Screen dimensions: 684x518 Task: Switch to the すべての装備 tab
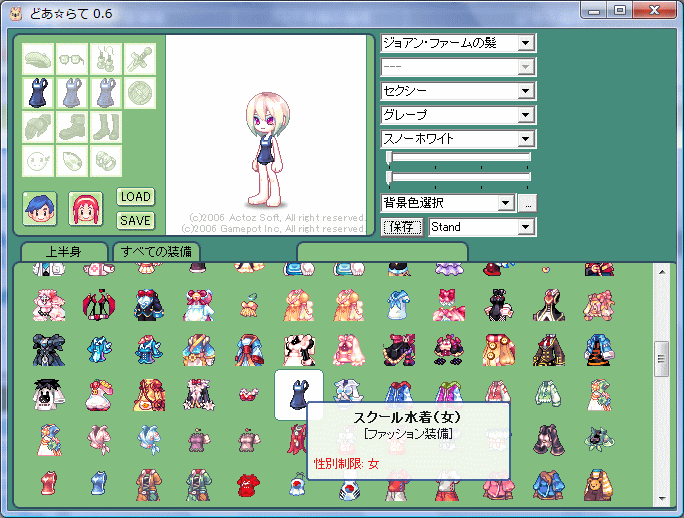pos(156,252)
